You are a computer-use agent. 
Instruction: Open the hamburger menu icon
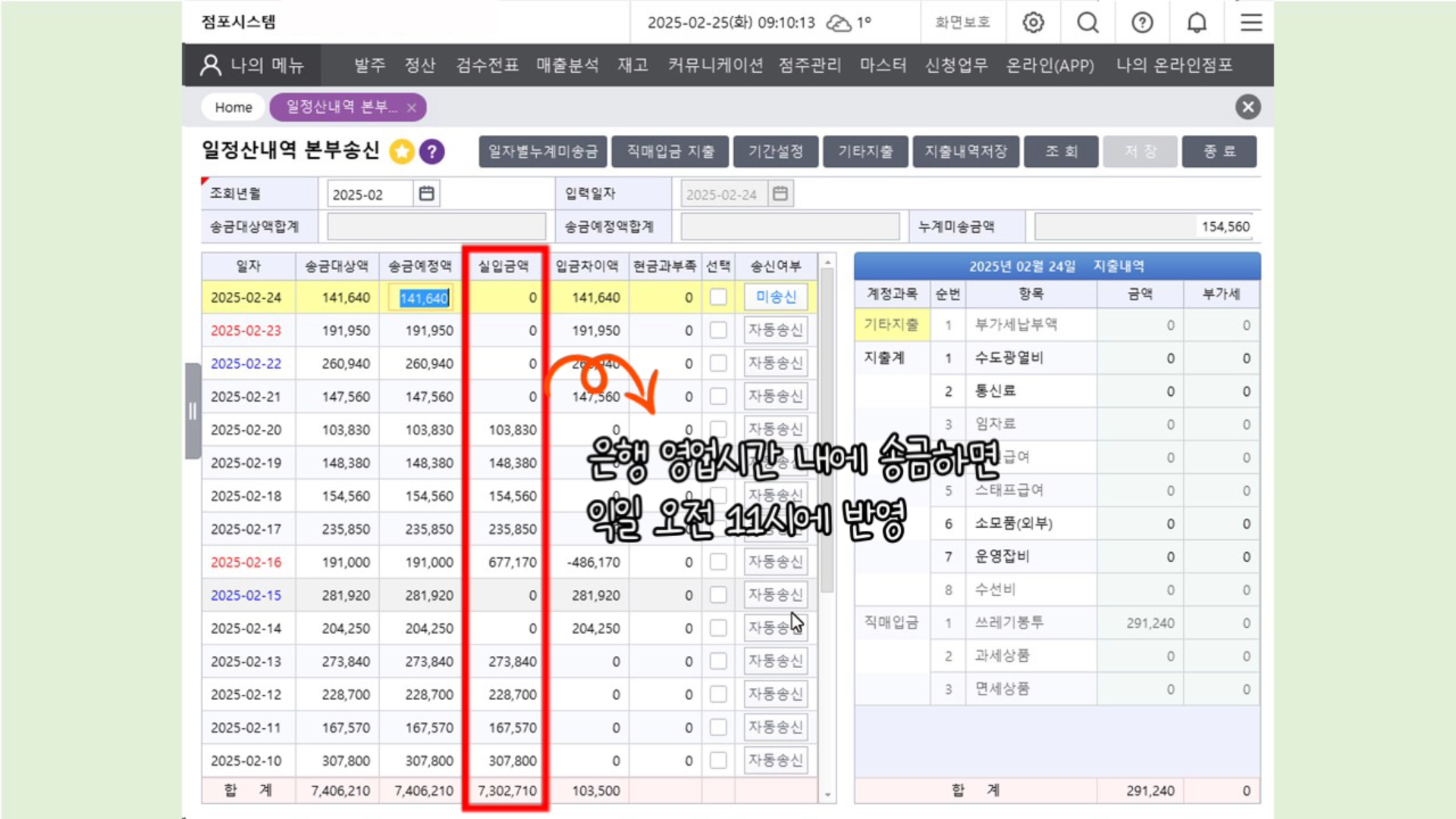(x=1251, y=23)
